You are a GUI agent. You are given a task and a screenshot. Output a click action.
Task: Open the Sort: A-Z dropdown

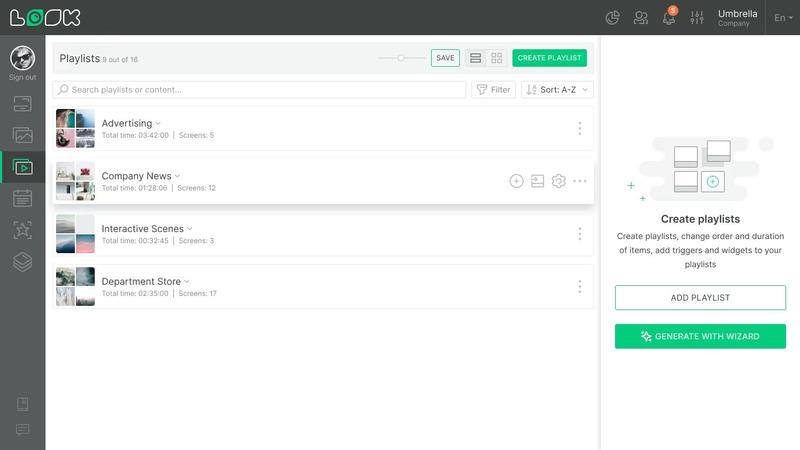click(557, 90)
